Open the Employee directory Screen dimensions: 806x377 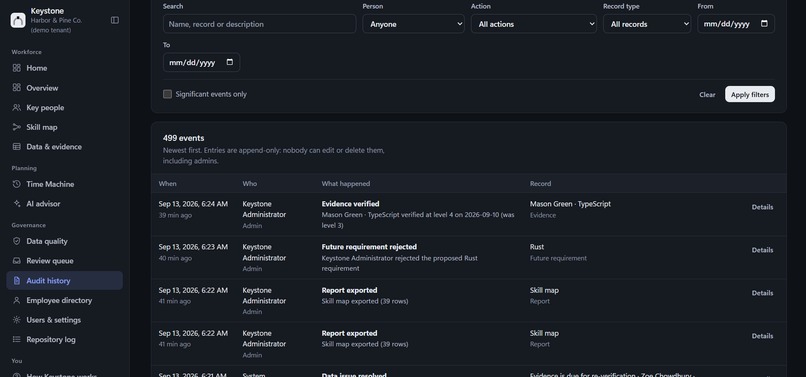click(64, 300)
